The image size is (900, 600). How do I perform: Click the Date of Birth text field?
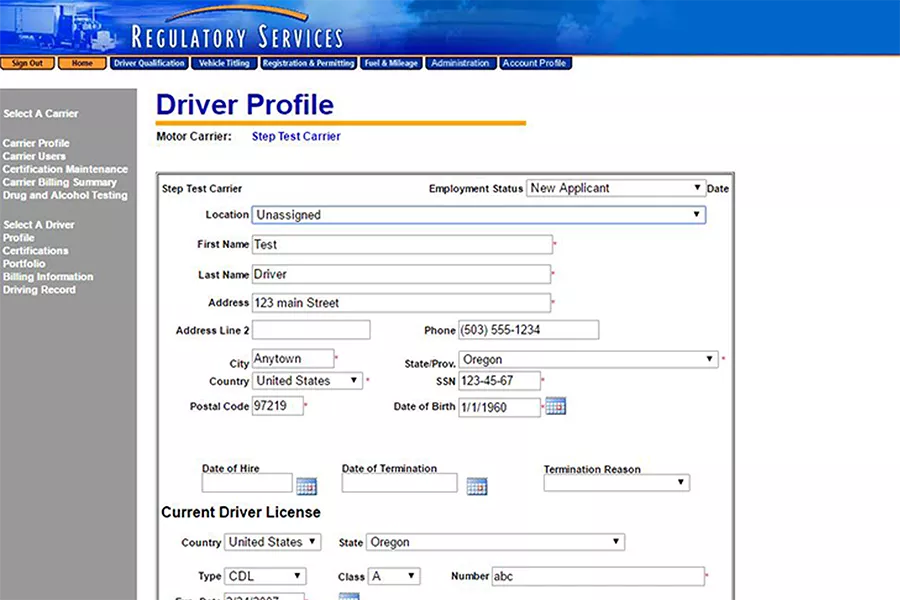click(x=499, y=407)
